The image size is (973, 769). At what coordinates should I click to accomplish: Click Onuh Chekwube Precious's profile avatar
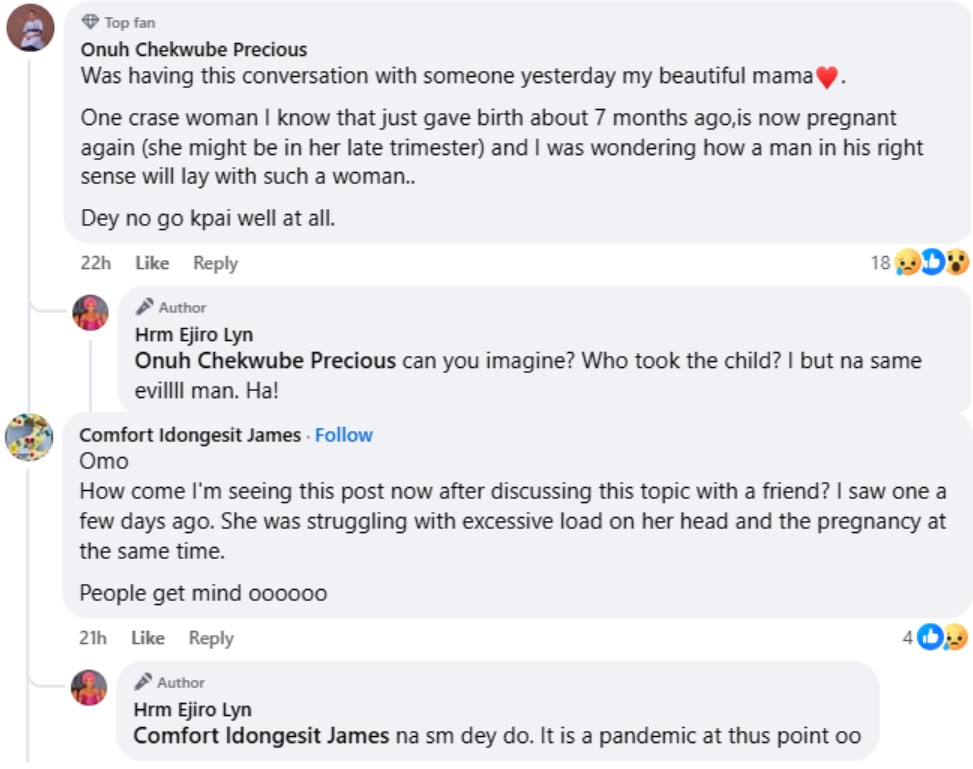coord(30,27)
